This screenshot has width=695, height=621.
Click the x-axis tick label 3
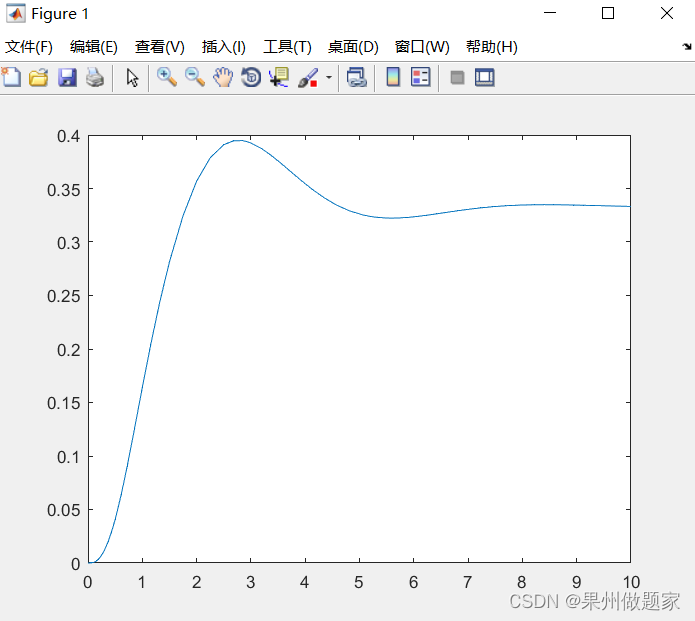pos(250,582)
